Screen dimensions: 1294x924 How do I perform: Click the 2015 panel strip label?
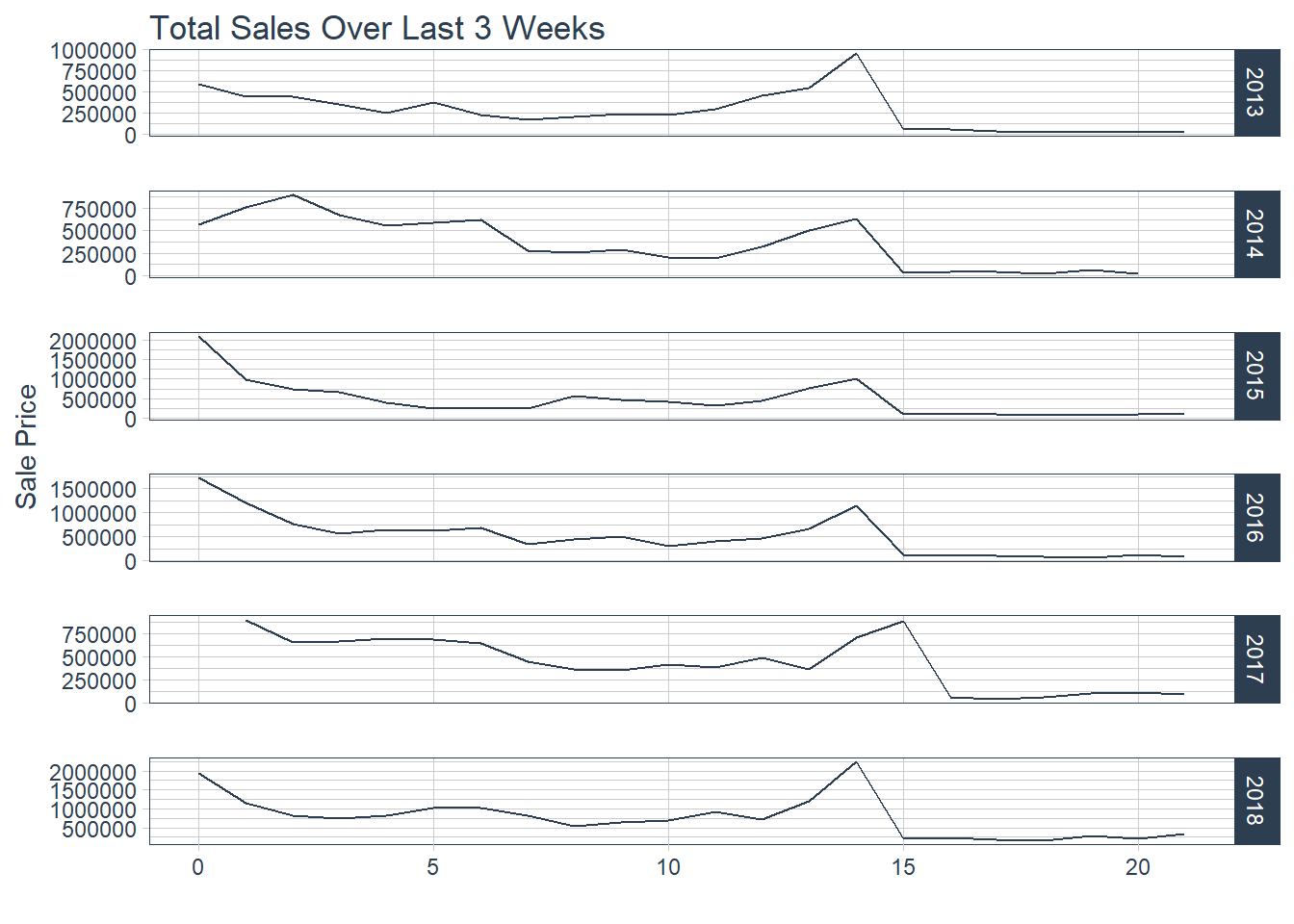(x=1256, y=375)
